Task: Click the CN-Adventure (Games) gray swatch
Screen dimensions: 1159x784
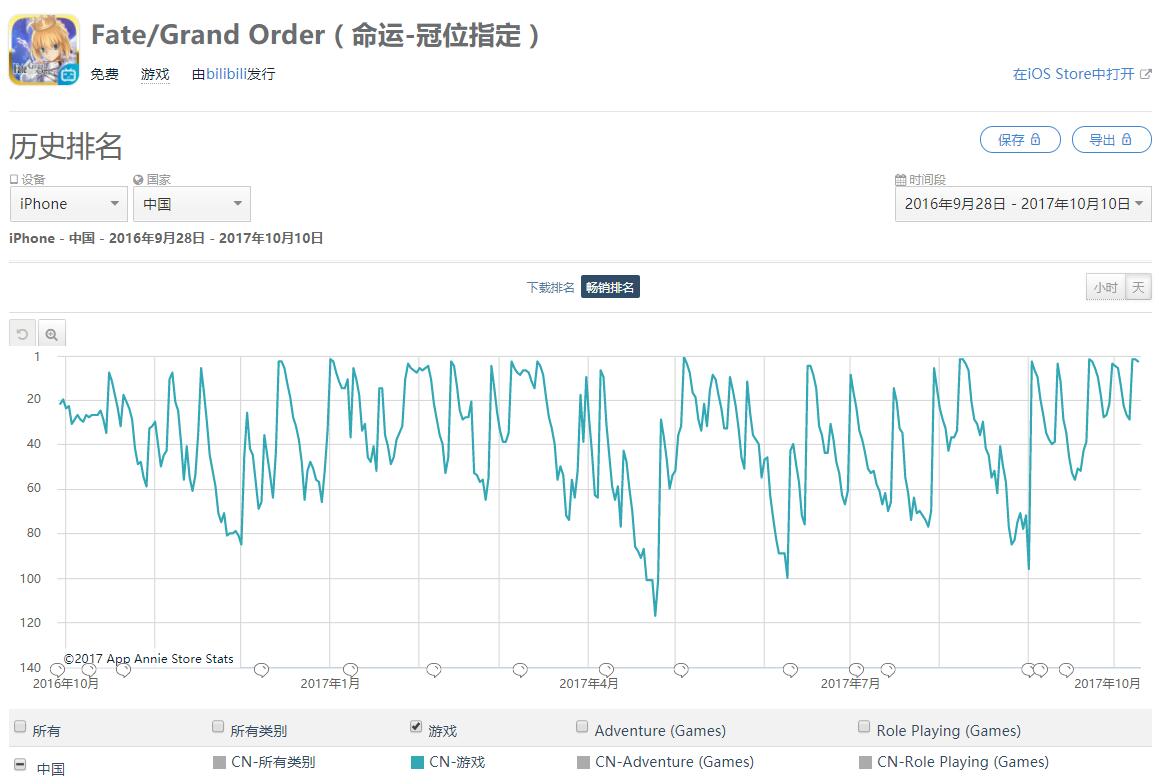Action: click(x=584, y=763)
